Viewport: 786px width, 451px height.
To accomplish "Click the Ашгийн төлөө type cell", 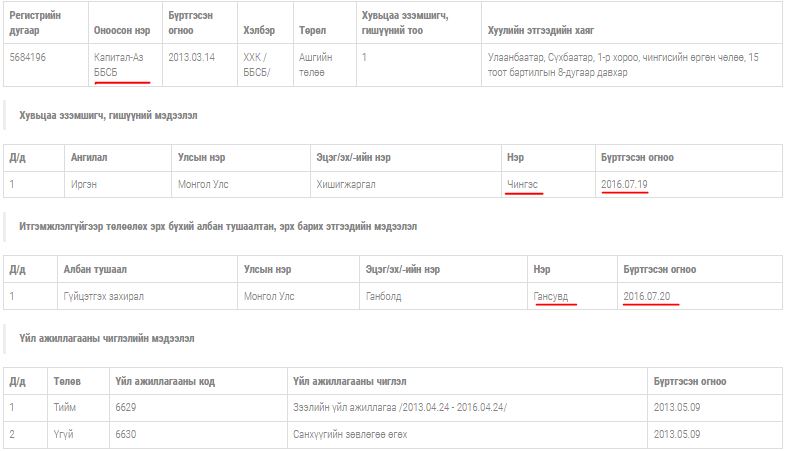I will point(317,65).
